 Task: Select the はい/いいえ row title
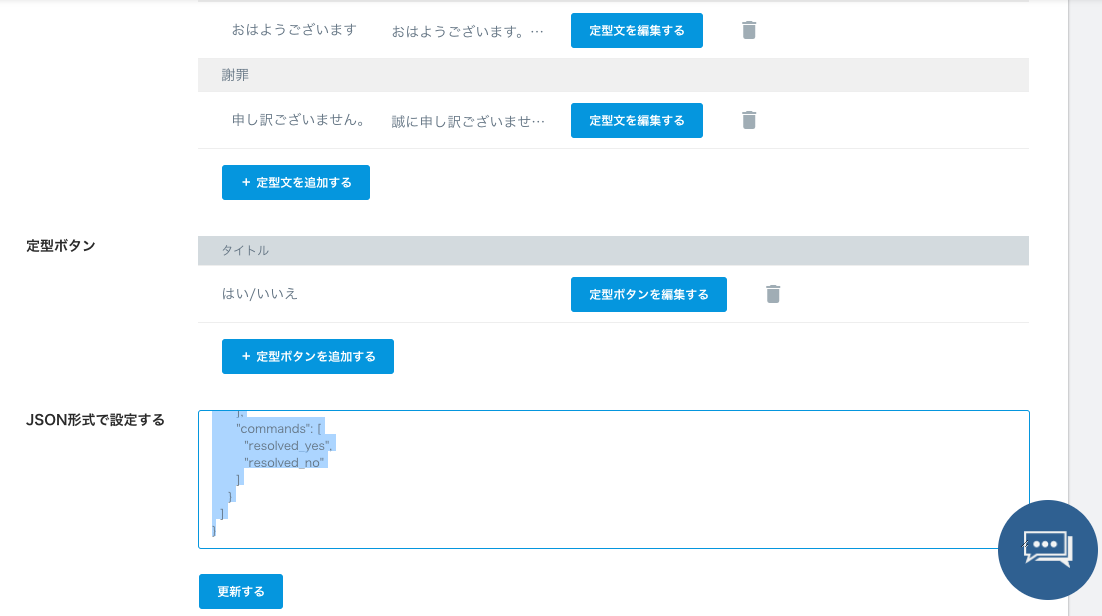(x=260, y=294)
